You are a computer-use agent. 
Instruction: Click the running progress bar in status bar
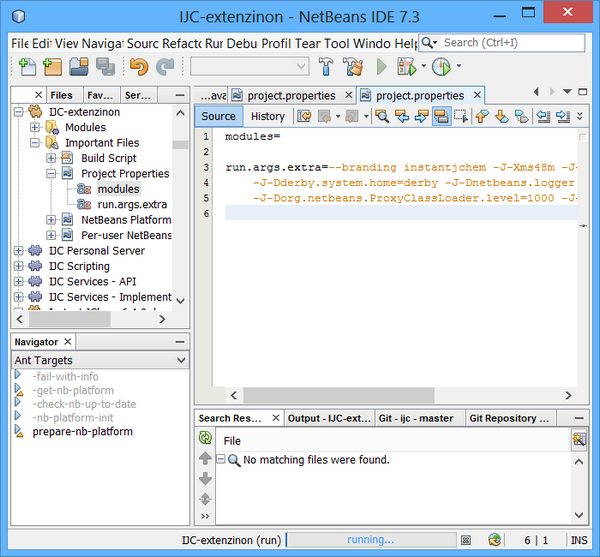pos(370,540)
